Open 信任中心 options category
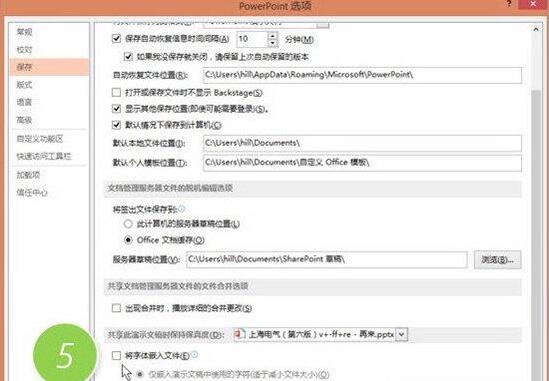This screenshot has height=381, width=549. [x=32, y=192]
